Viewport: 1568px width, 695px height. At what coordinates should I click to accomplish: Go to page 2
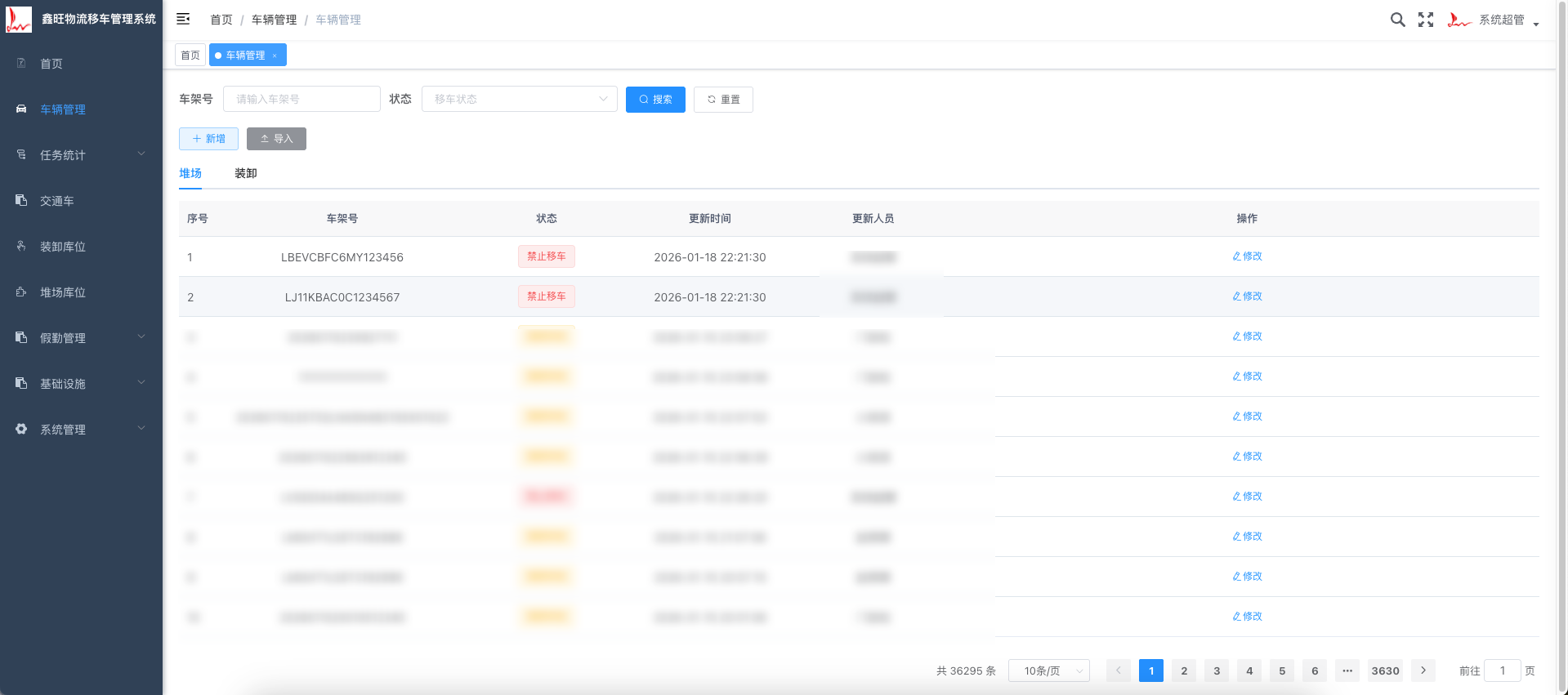(x=1184, y=670)
